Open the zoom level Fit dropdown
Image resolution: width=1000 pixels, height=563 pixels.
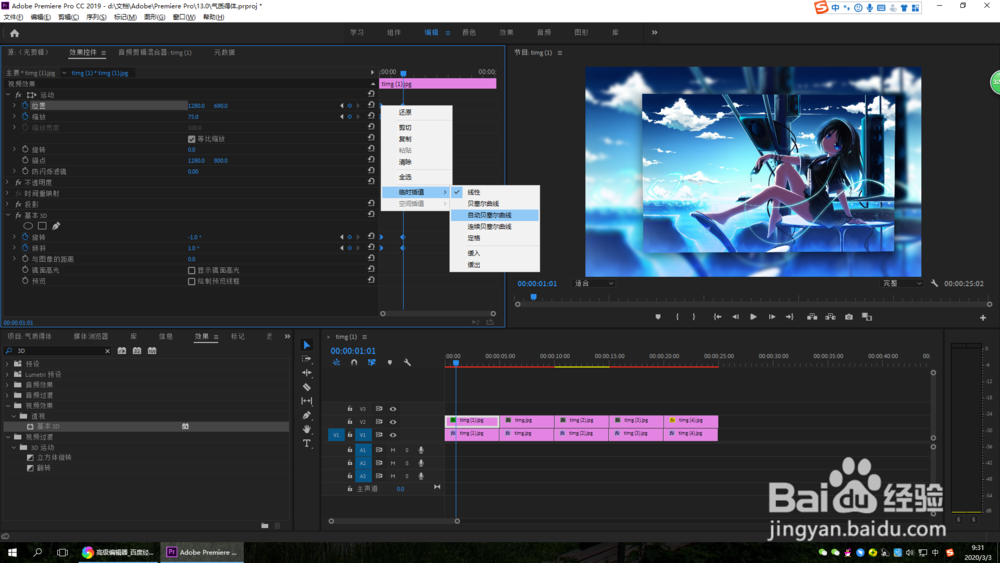(x=593, y=283)
